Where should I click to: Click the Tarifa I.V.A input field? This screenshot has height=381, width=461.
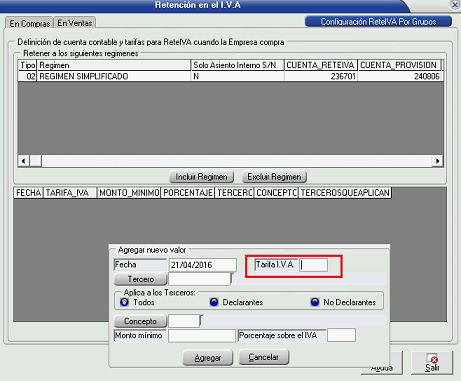(313, 265)
